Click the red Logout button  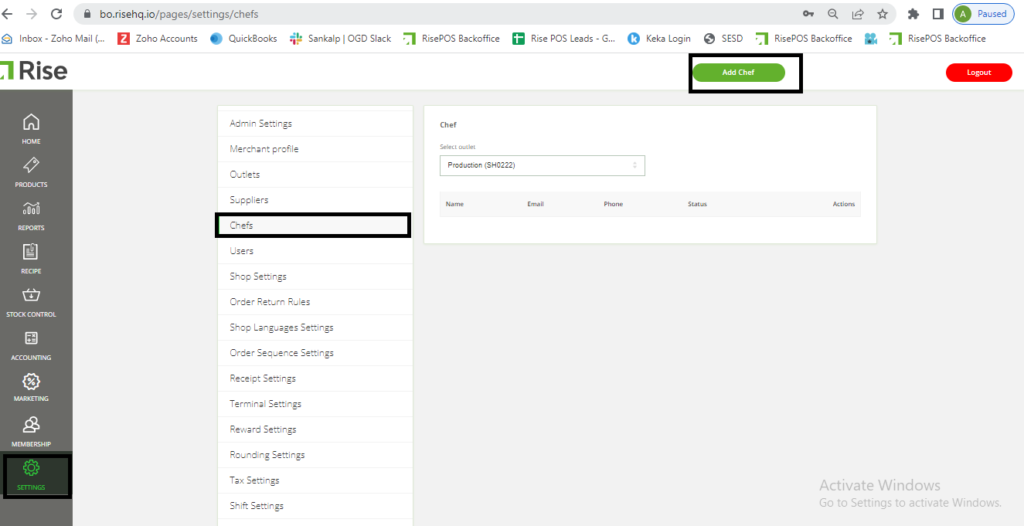click(978, 72)
